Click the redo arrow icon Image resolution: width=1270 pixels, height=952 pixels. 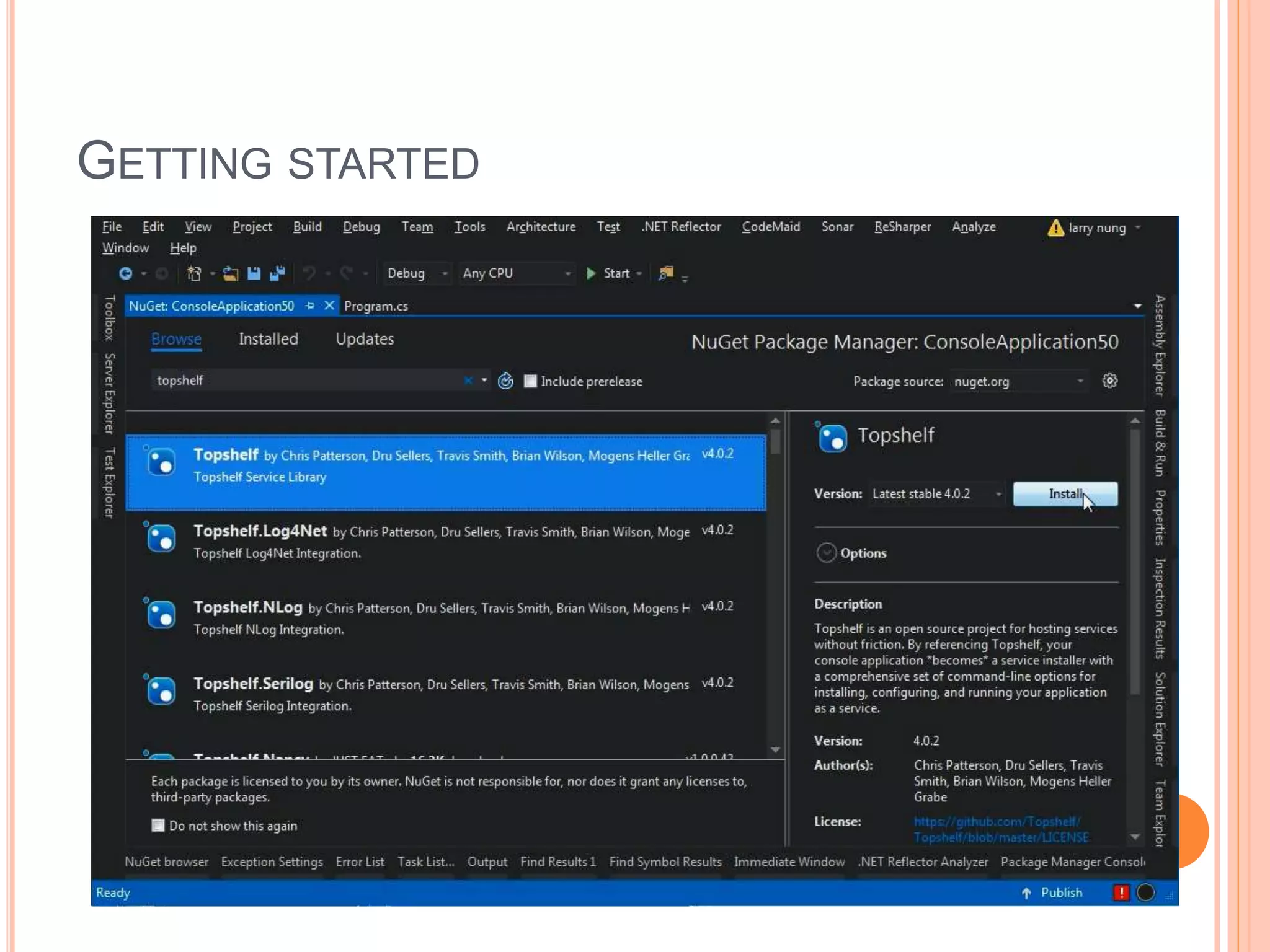346,273
